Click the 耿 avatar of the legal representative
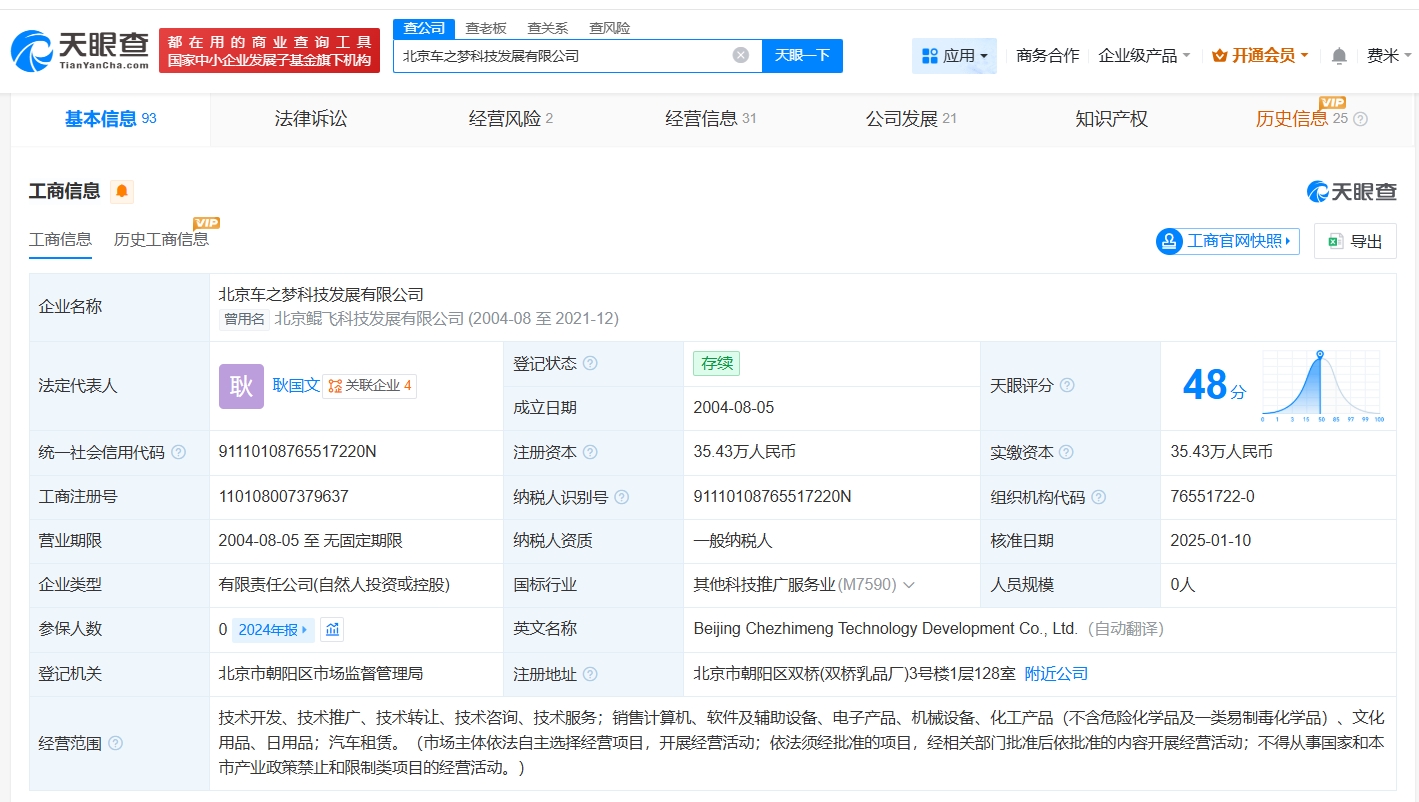The height and width of the screenshot is (802, 1419). [241, 386]
